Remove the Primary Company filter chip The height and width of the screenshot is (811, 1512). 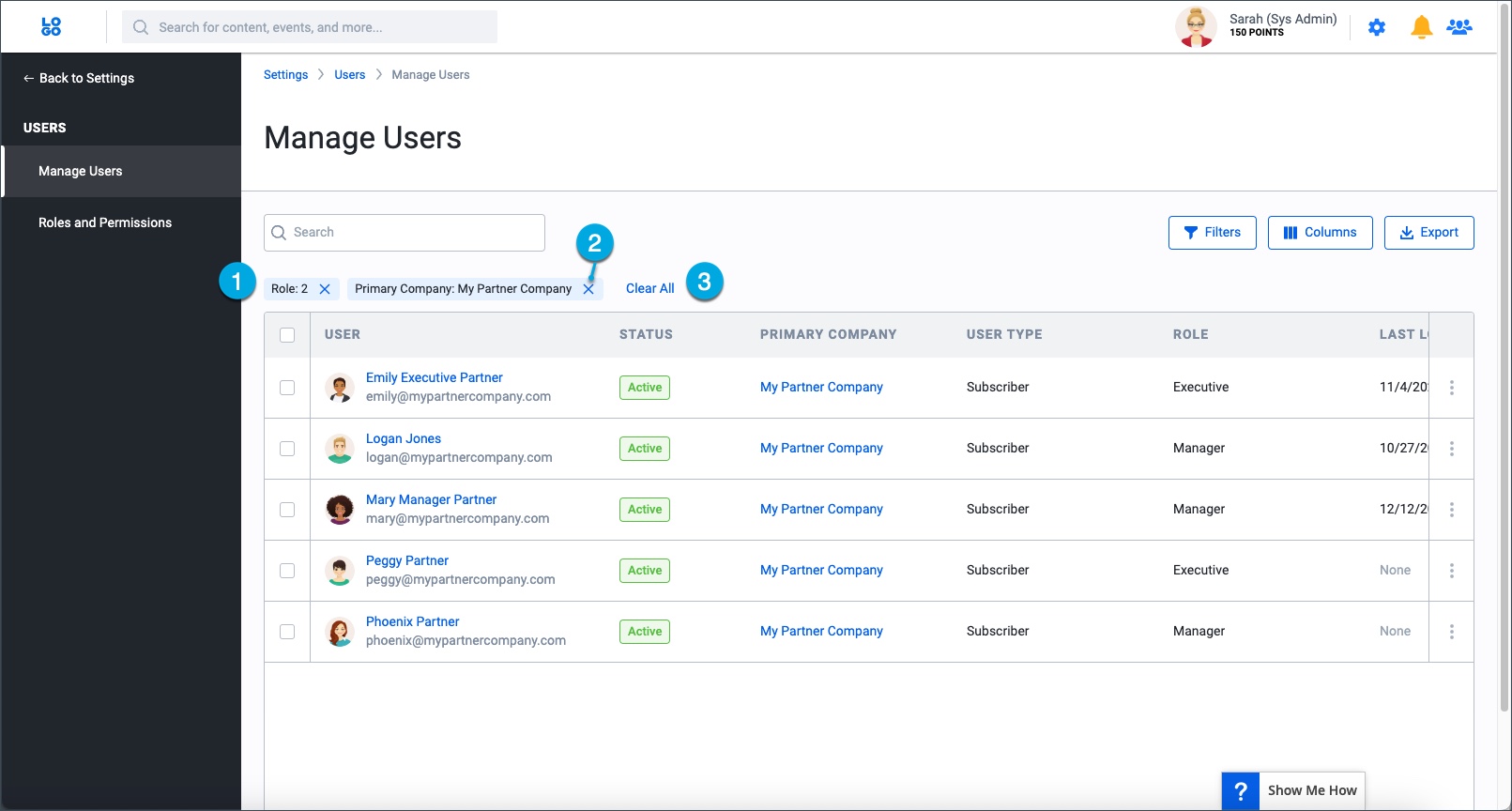pyautogui.click(x=588, y=289)
